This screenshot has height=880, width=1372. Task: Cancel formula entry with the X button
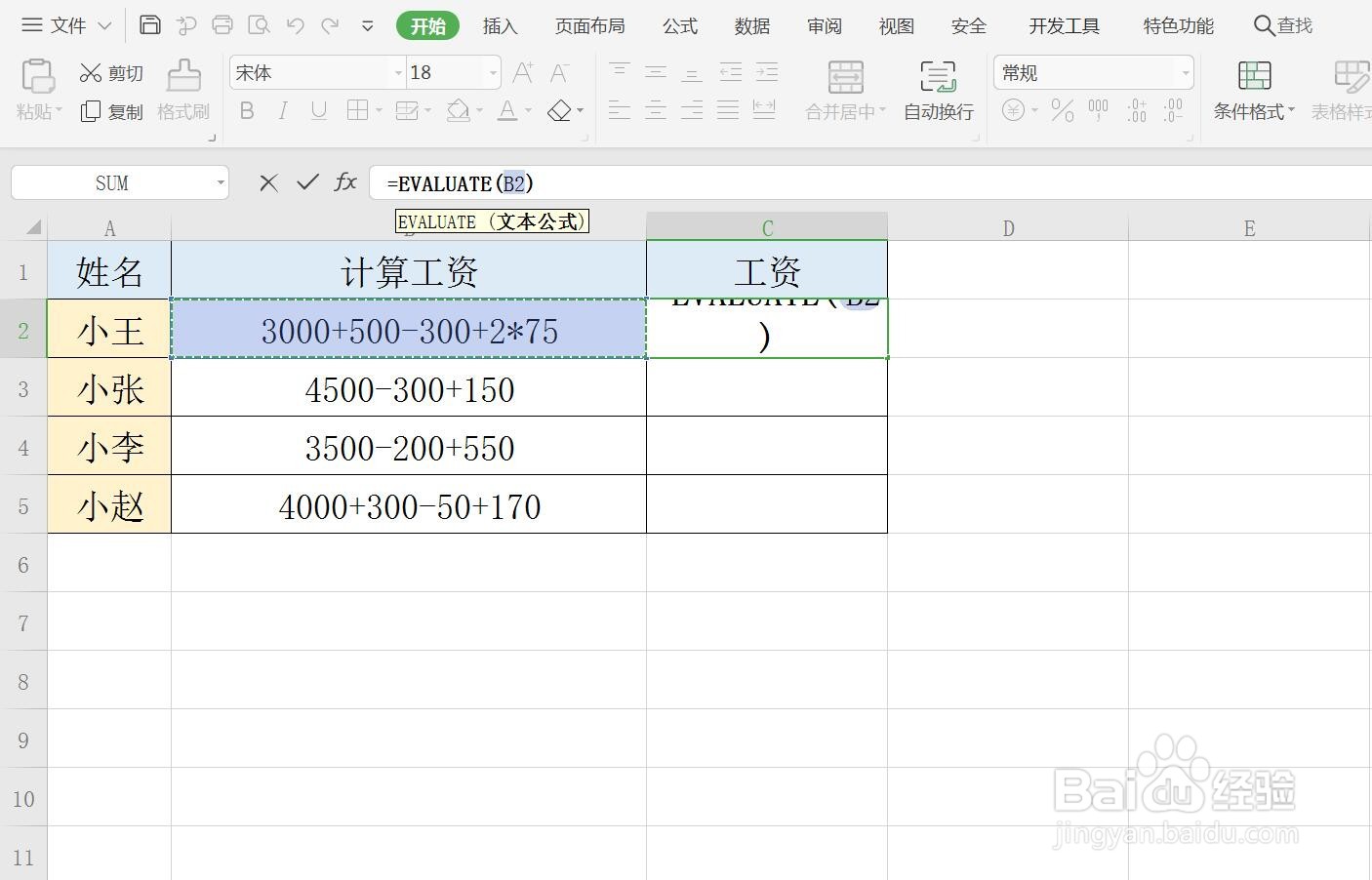[269, 182]
